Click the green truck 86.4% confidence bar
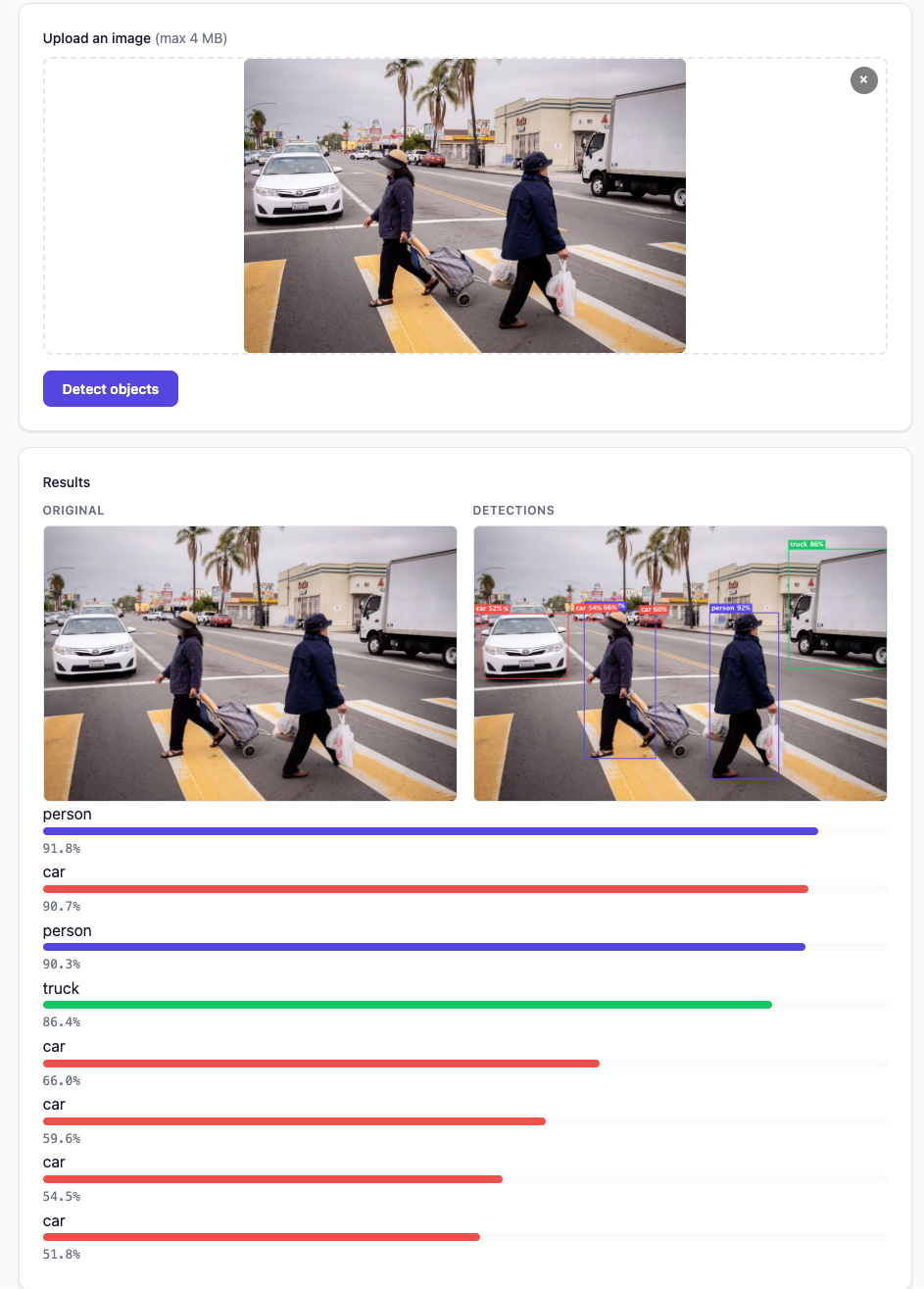The image size is (924, 1289). pos(407,1005)
